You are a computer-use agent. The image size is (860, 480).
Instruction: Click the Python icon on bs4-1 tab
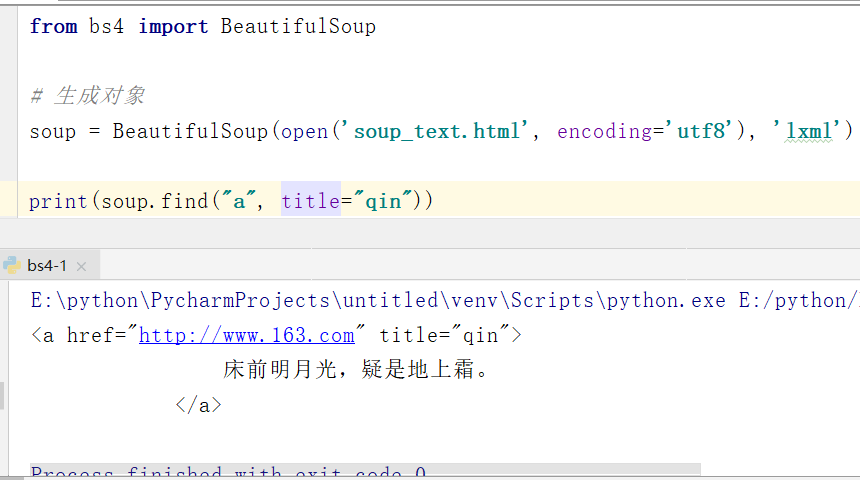click(12, 266)
